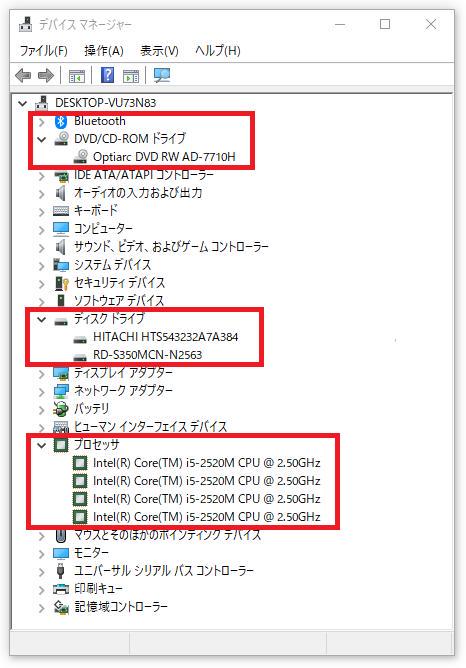
Task: Click the Back arrow toolbar icon
Action: (x=23, y=76)
